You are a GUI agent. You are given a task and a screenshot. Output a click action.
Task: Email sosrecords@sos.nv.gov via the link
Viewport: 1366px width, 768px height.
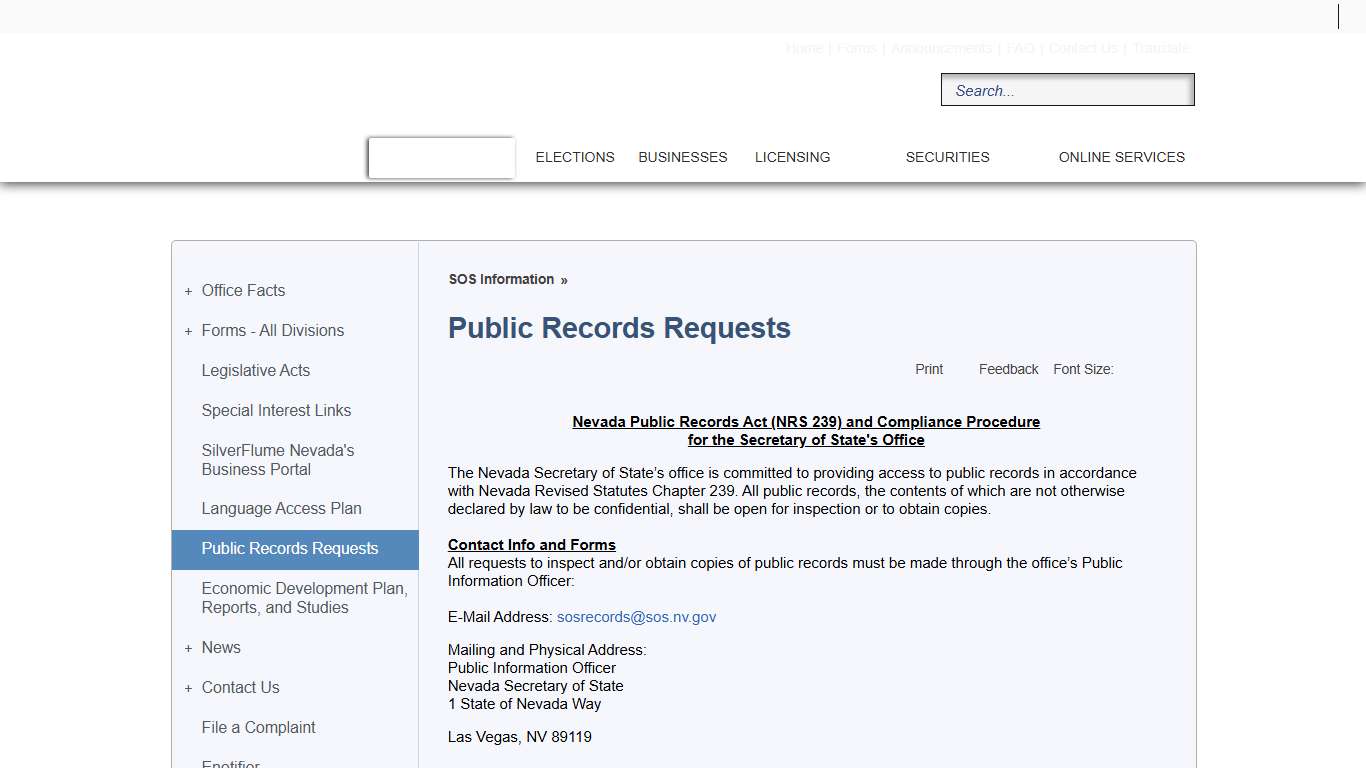[636, 616]
